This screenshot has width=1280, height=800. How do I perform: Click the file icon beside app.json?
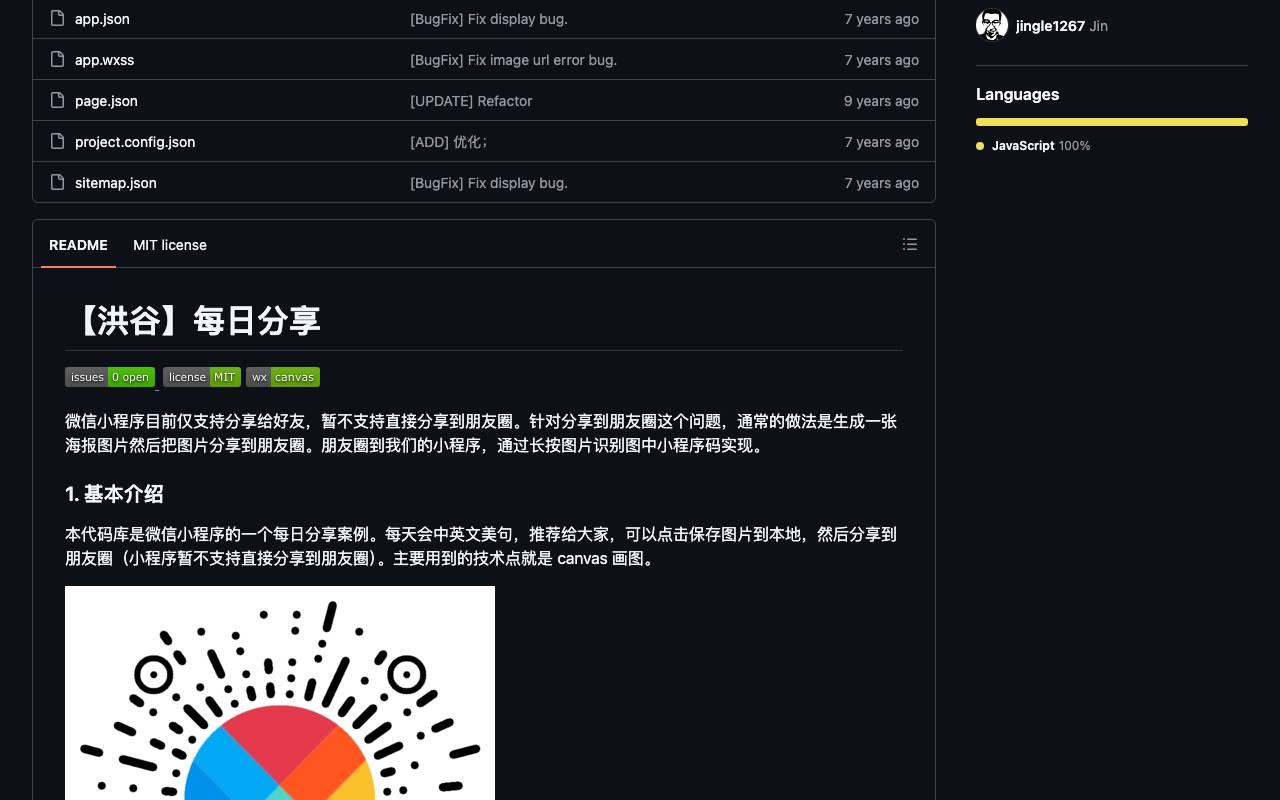57,18
